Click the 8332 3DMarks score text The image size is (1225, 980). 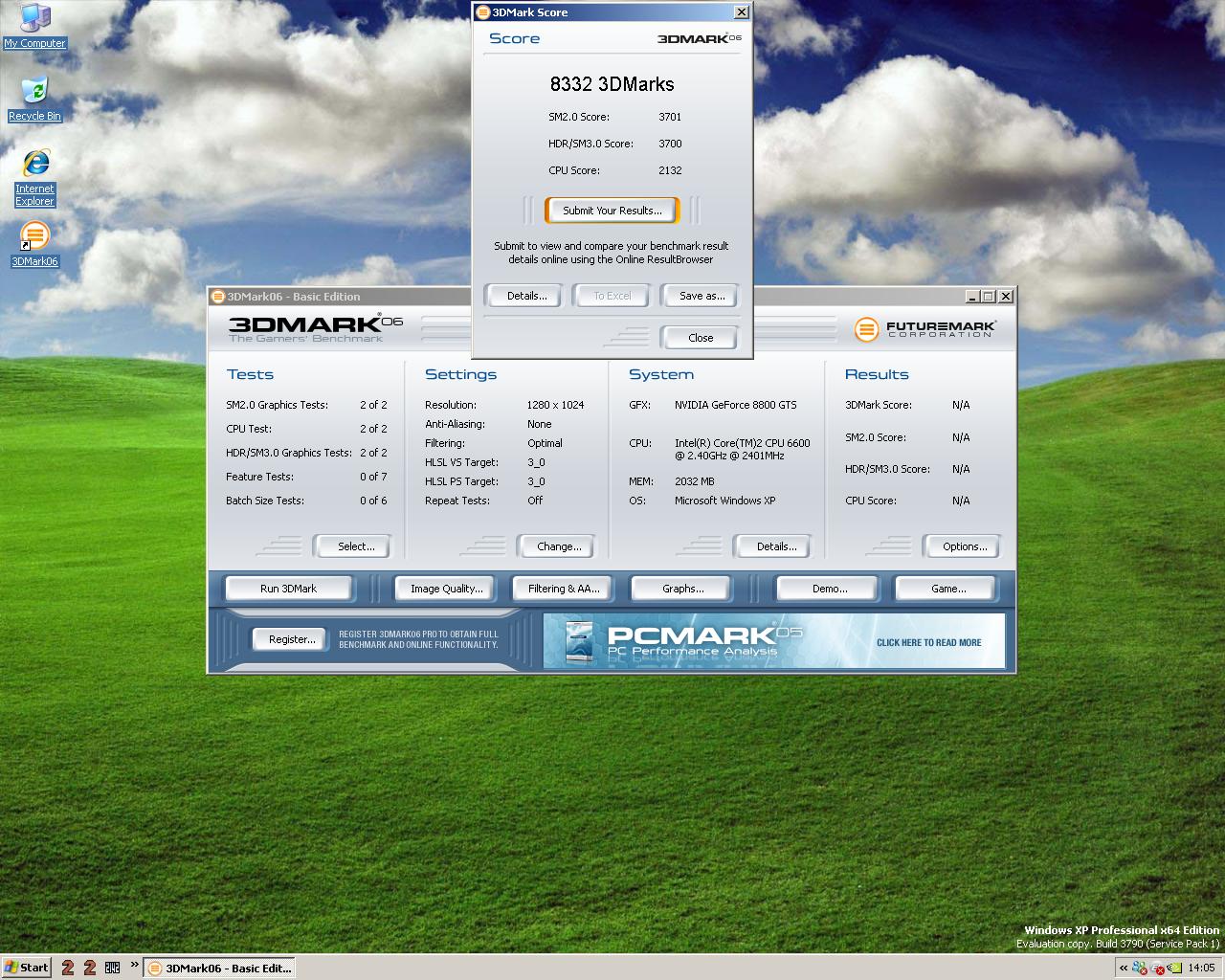[612, 84]
